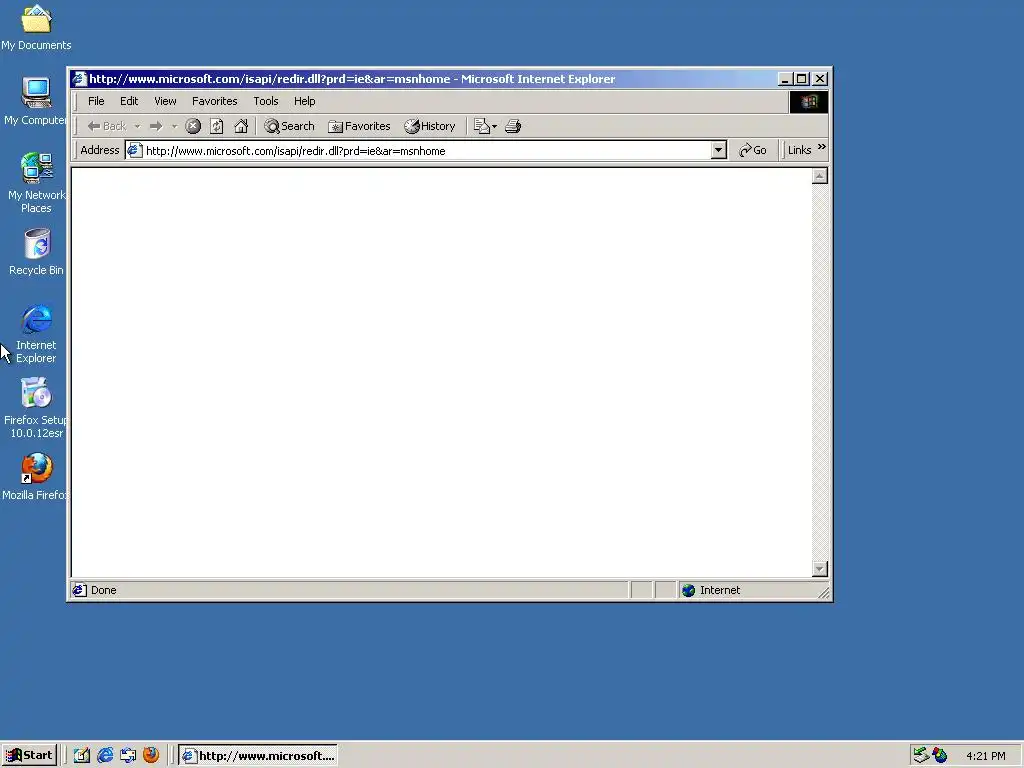Viewport: 1024px width, 768px height.
Task: Select the Firefox Setup 10.0.12esr installer icon
Action: point(36,408)
